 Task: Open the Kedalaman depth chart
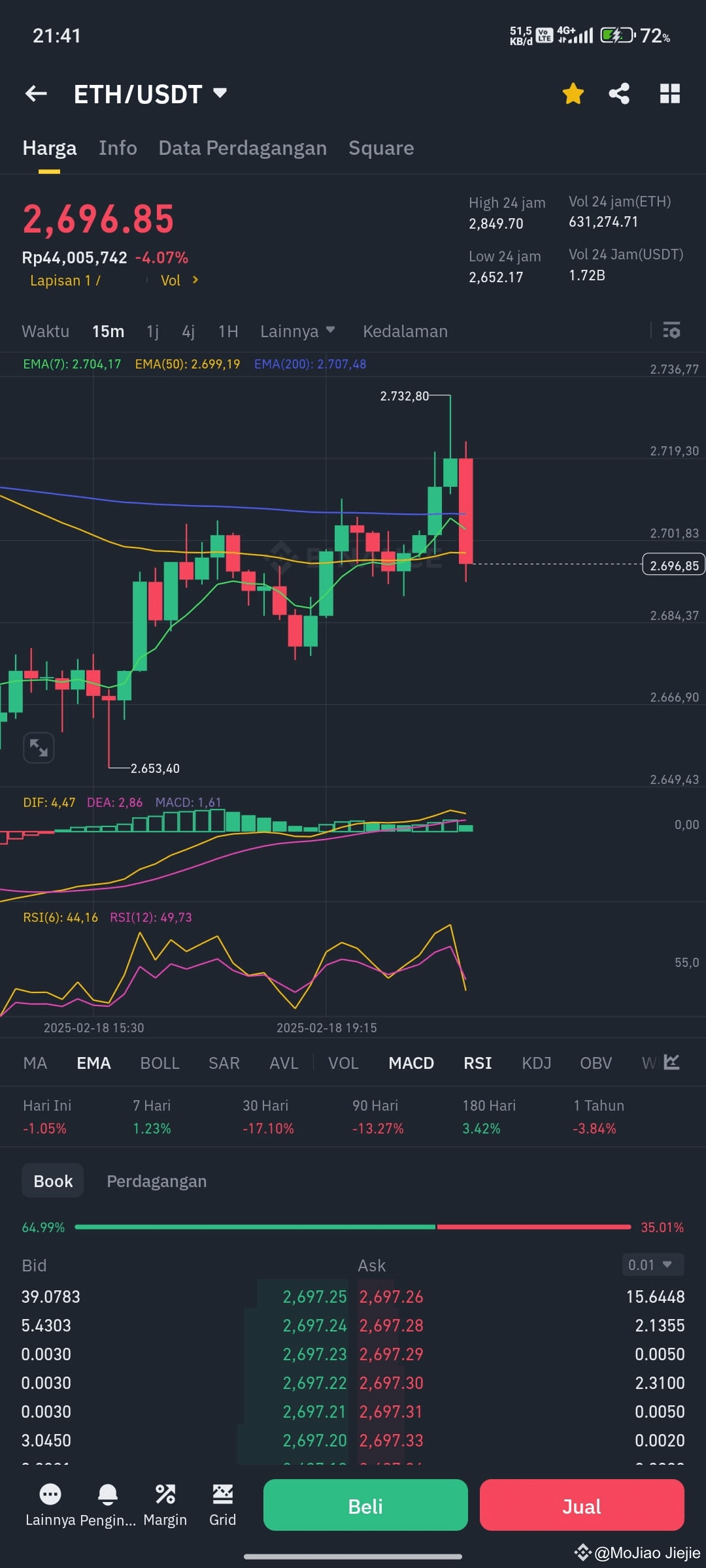pyautogui.click(x=405, y=331)
